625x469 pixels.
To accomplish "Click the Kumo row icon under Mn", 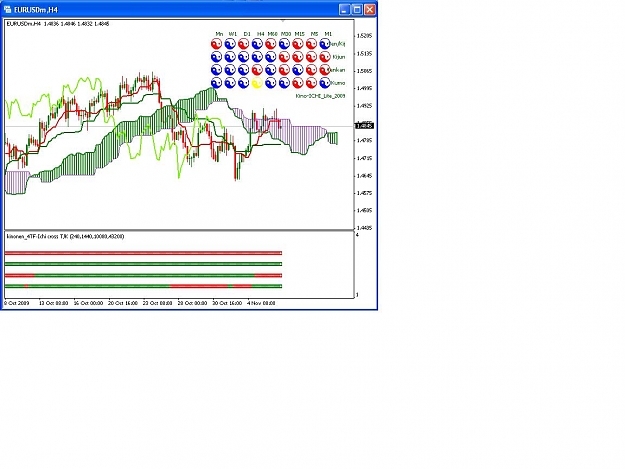I will pyautogui.click(x=216, y=83).
